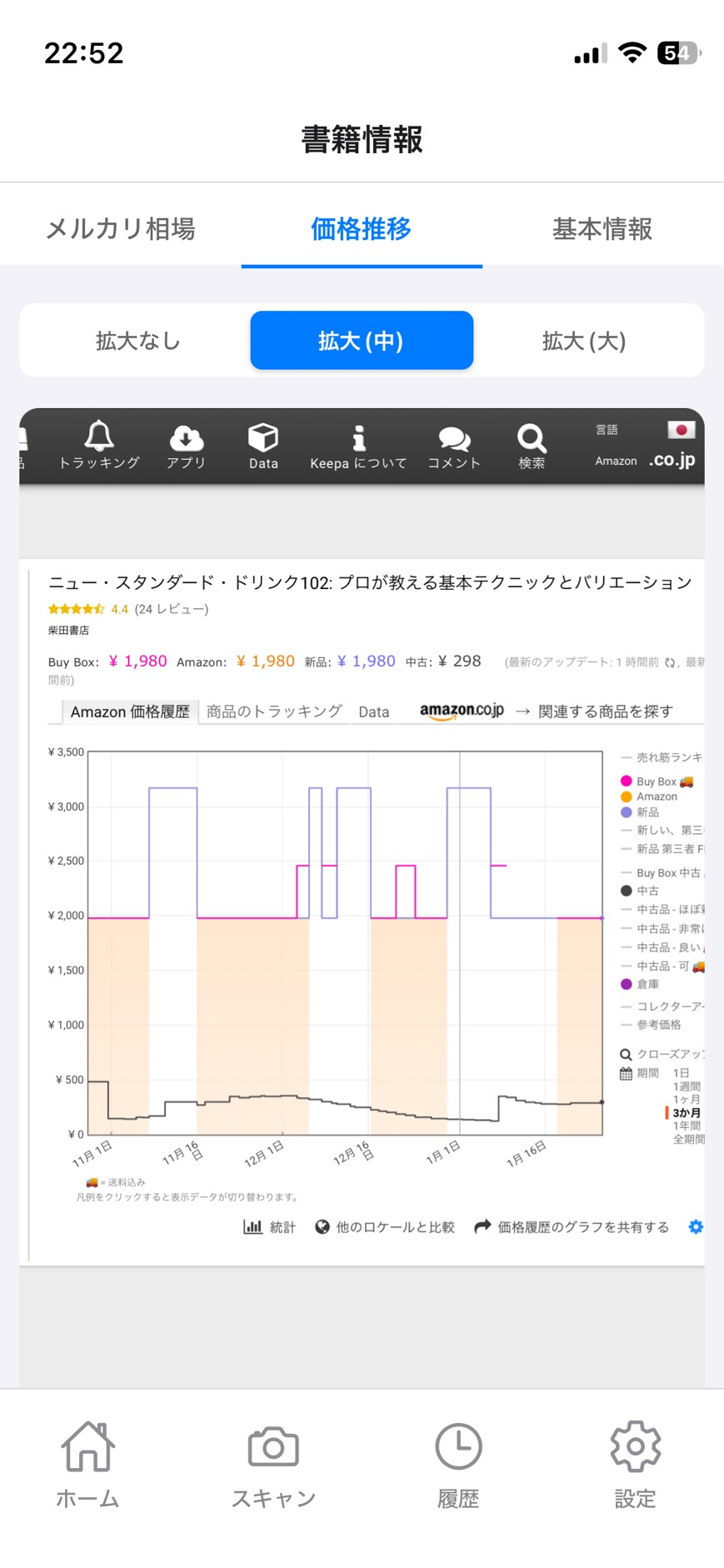Viewport: 724px width, 1568px height.
Task: Toggle Buy Box 中古 legend entry
Action: pyautogui.click(x=662, y=873)
